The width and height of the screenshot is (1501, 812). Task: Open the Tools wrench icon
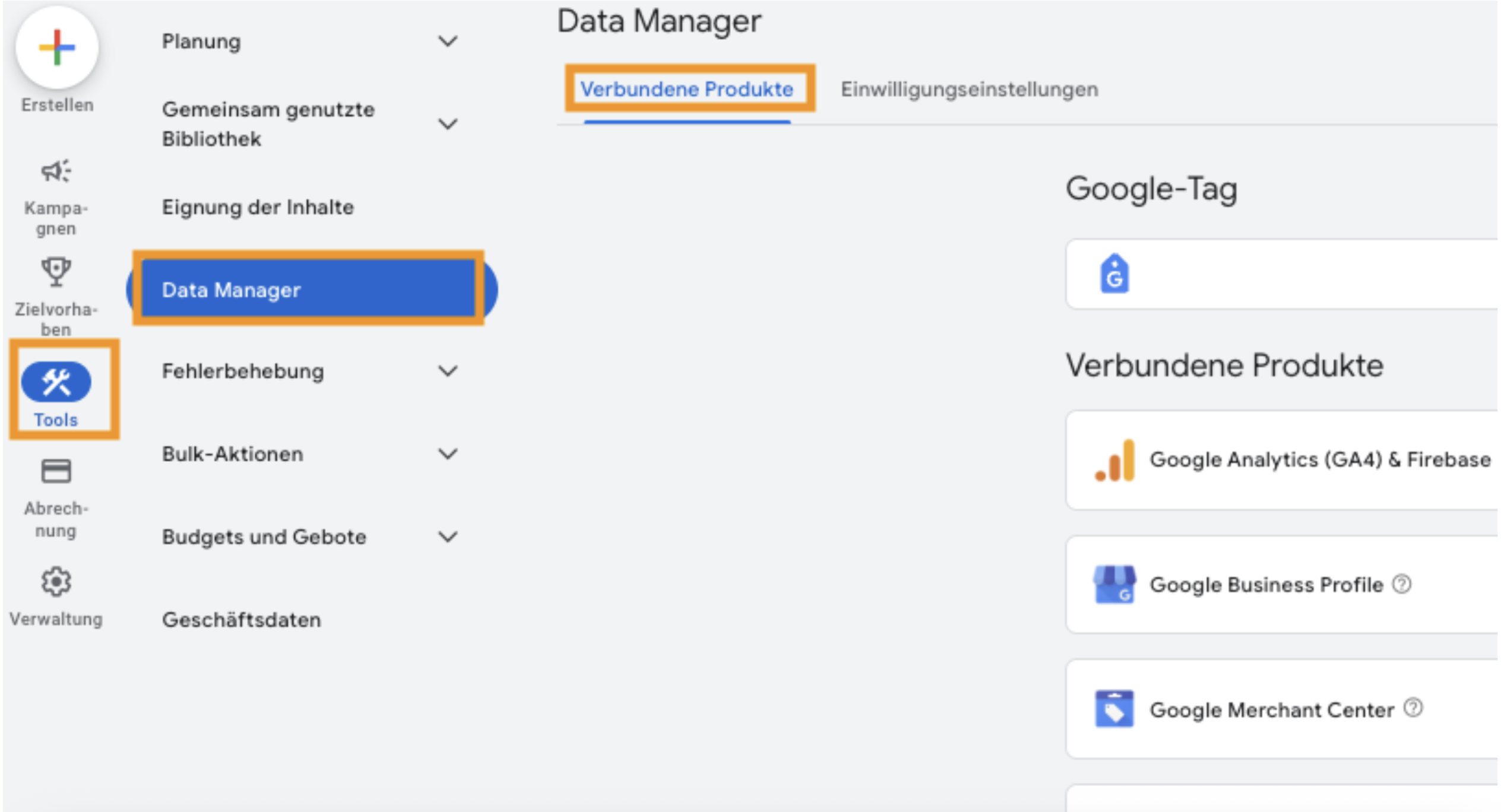(56, 382)
